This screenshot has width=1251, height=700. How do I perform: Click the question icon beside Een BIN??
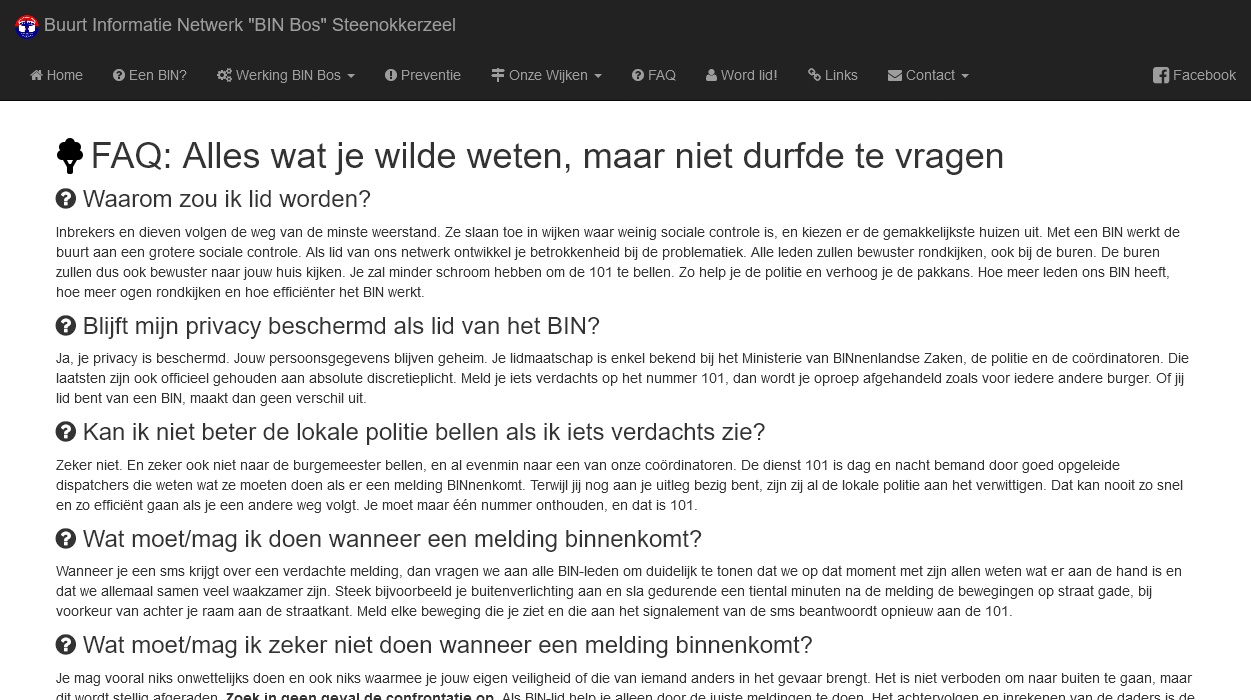[119, 75]
